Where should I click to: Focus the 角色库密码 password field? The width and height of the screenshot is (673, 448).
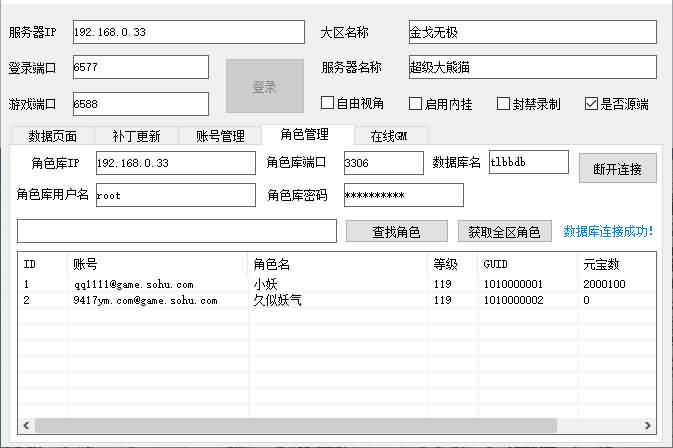click(404, 195)
